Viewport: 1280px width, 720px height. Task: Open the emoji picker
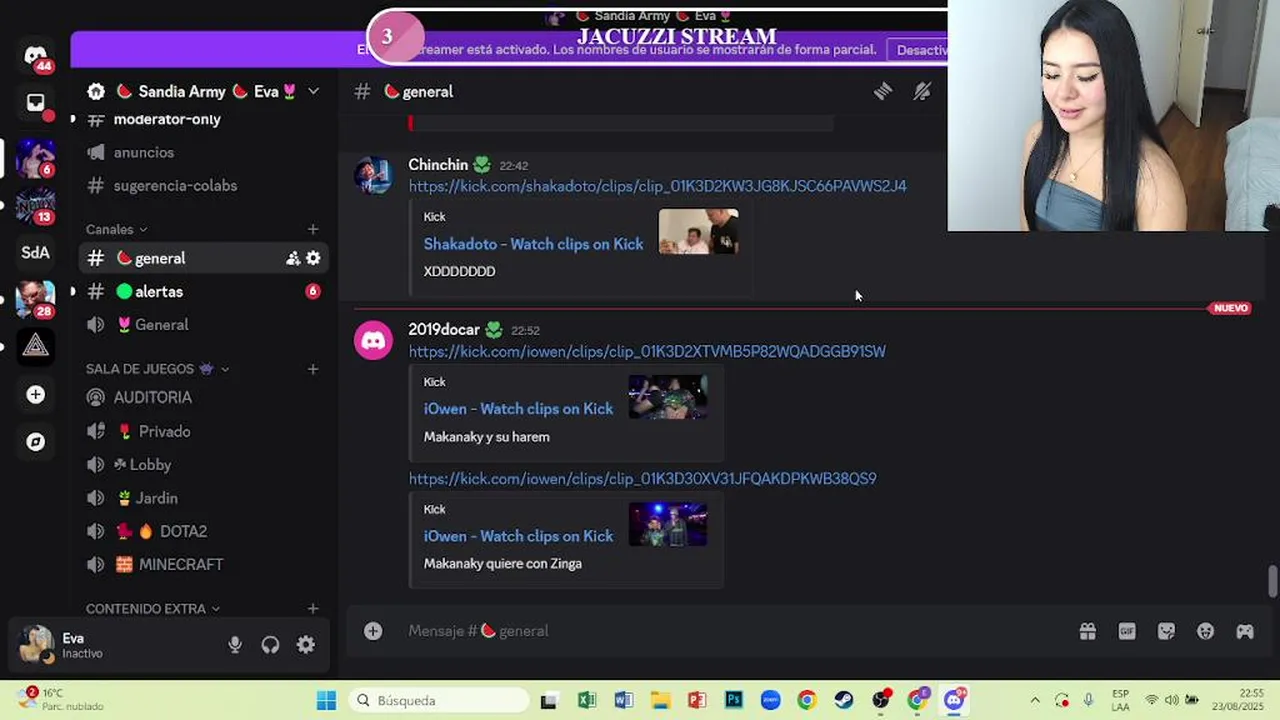(x=1206, y=631)
